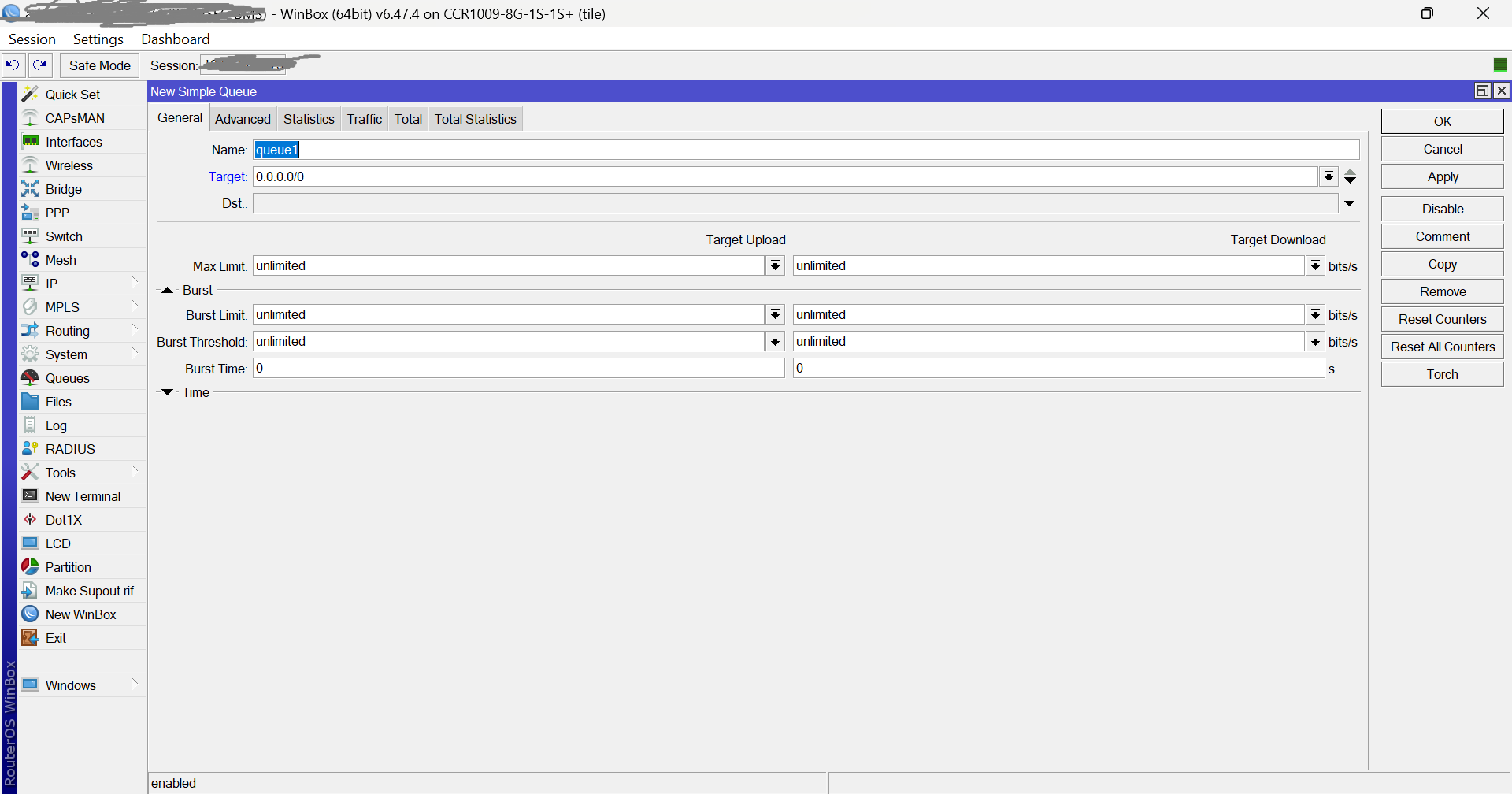Open Dot1X menu icon
The height and width of the screenshot is (794, 1512).
tap(30, 520)
